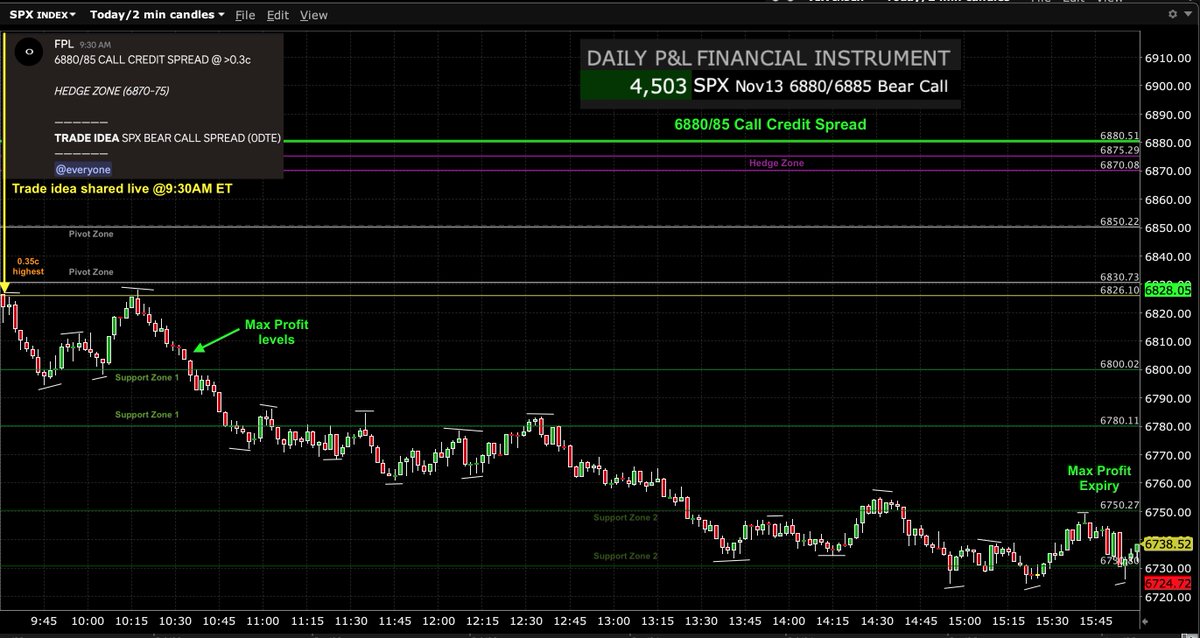
Task: Click the 0.35c highest orange annotation
Action: click(29, 265)
